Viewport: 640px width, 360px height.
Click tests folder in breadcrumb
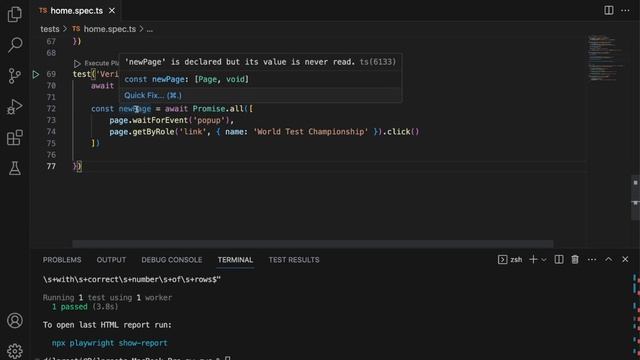click(50, 29)
